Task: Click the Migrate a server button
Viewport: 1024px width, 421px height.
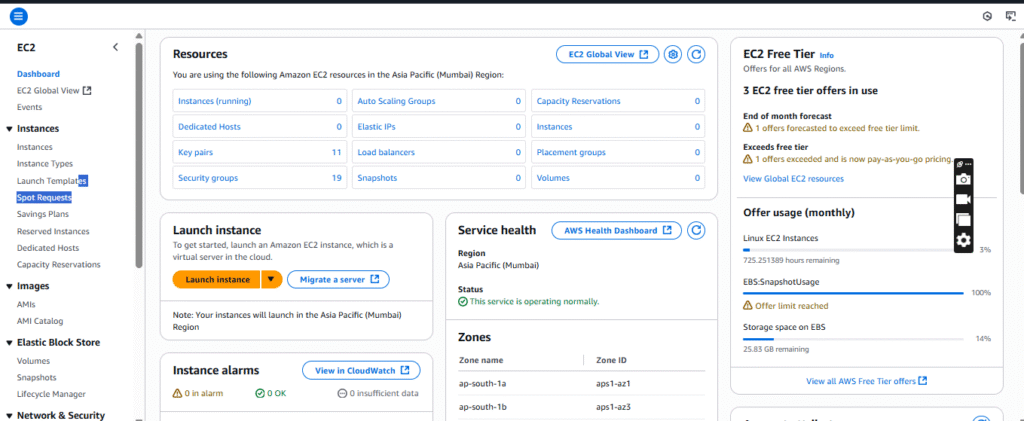Action: [x=338, y=279]
